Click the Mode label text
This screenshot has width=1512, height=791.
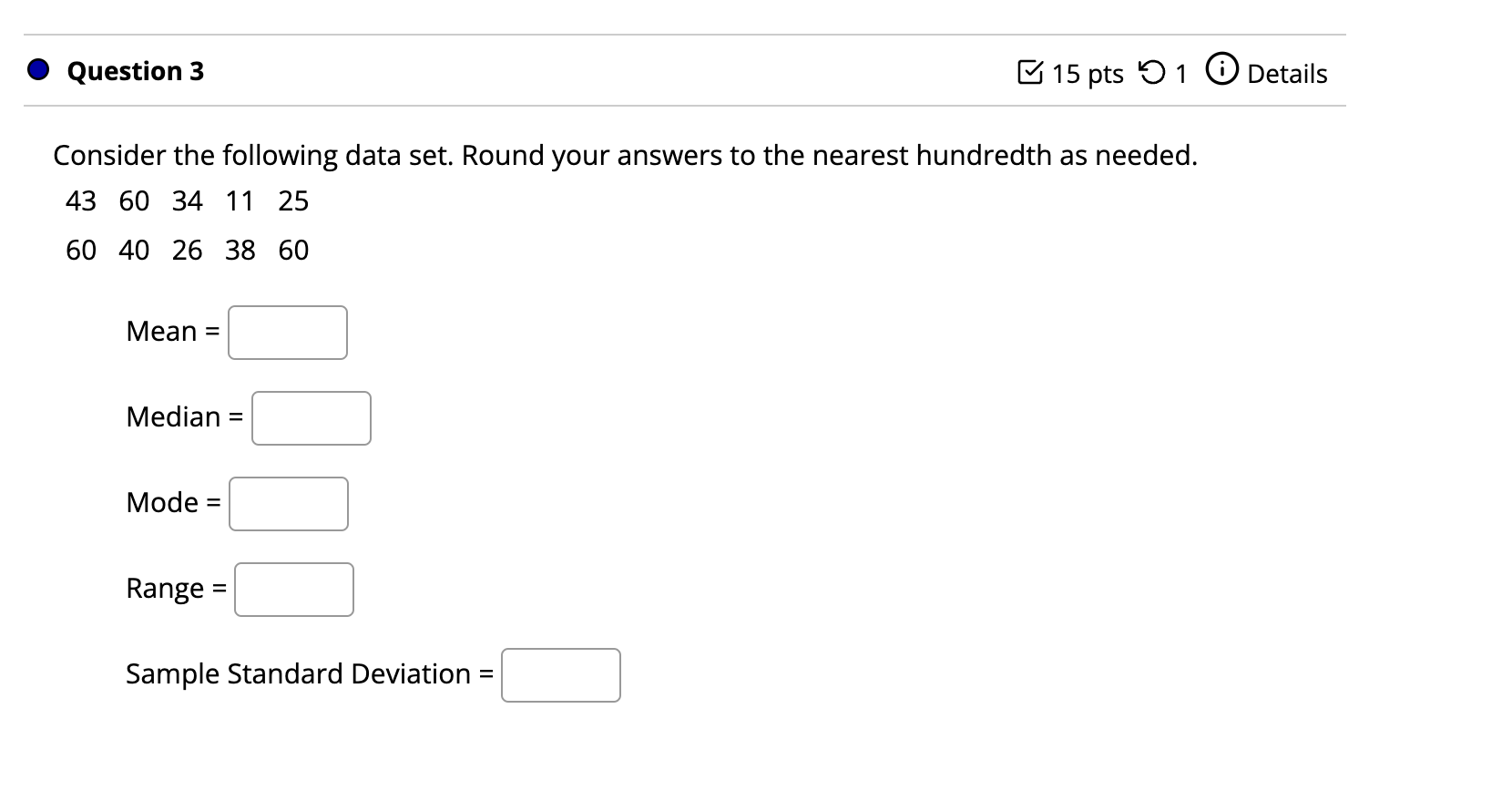click(162, 502)
